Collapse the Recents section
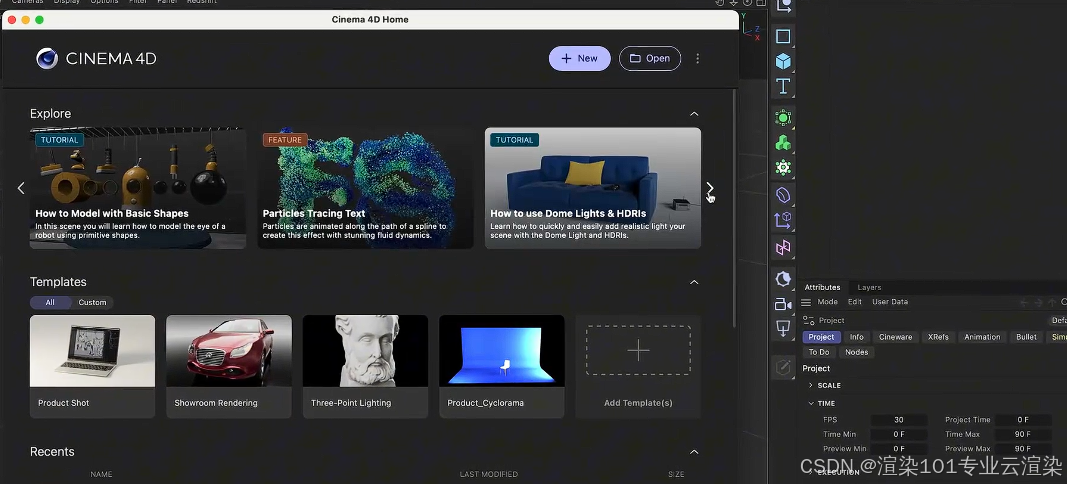 click(694, 452)
